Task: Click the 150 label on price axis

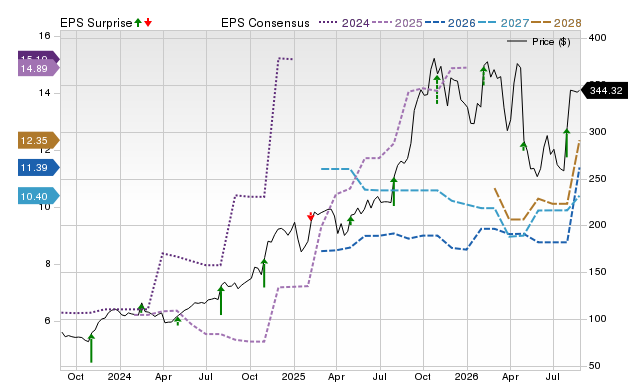Action: point(598,272)
